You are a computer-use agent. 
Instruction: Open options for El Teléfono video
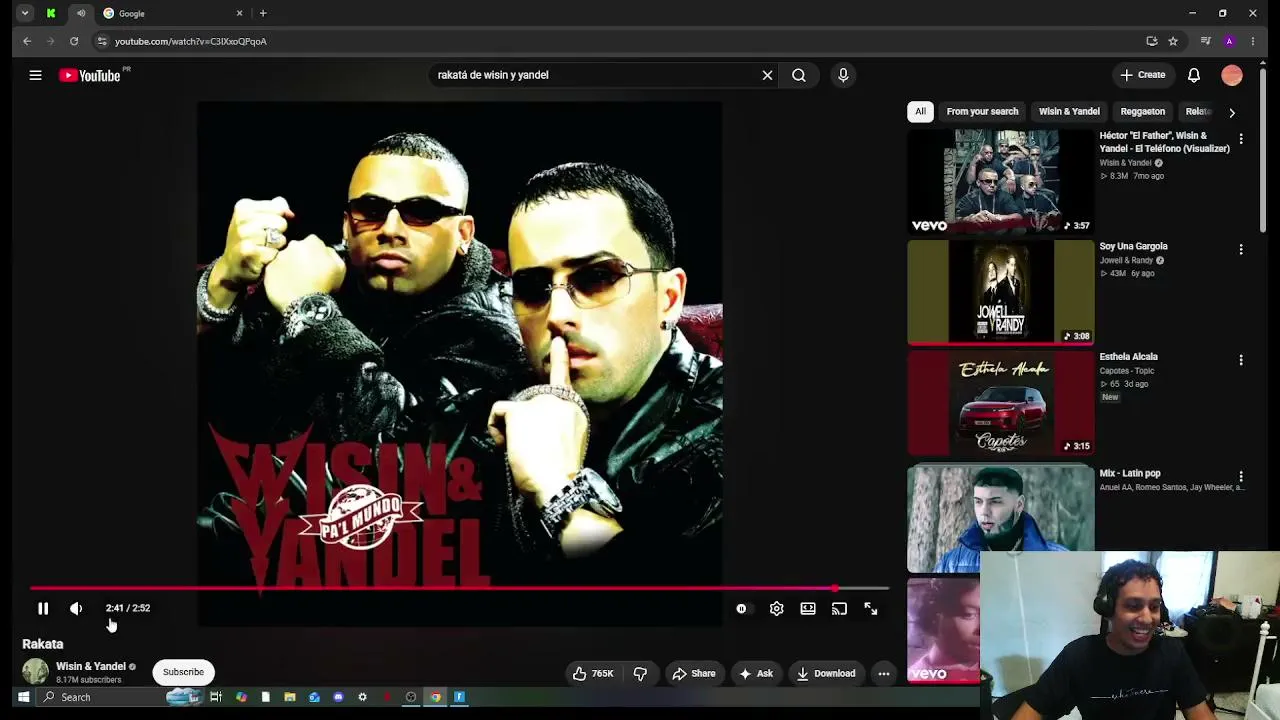click(x=1241, y=139)
